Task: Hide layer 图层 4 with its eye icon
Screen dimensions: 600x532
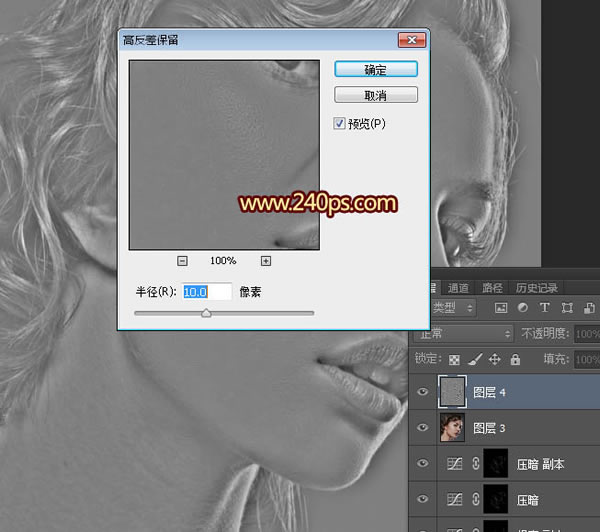Action: point(422,392)
